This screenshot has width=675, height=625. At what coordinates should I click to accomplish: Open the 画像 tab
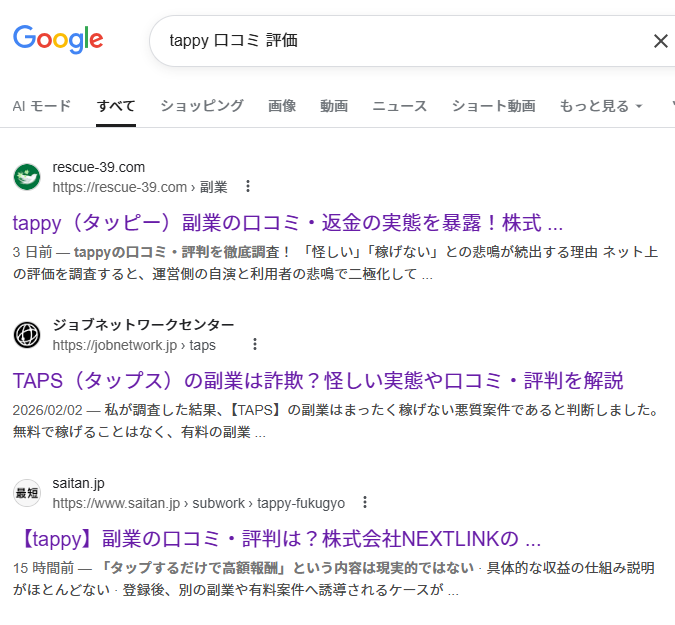point(282,106)
